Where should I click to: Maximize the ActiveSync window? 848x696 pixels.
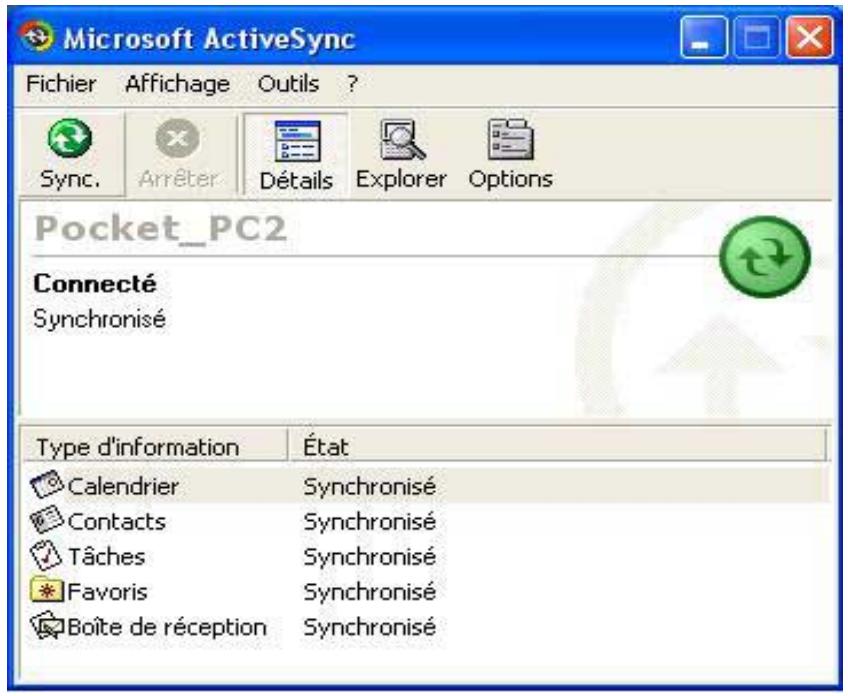[757, 37]
